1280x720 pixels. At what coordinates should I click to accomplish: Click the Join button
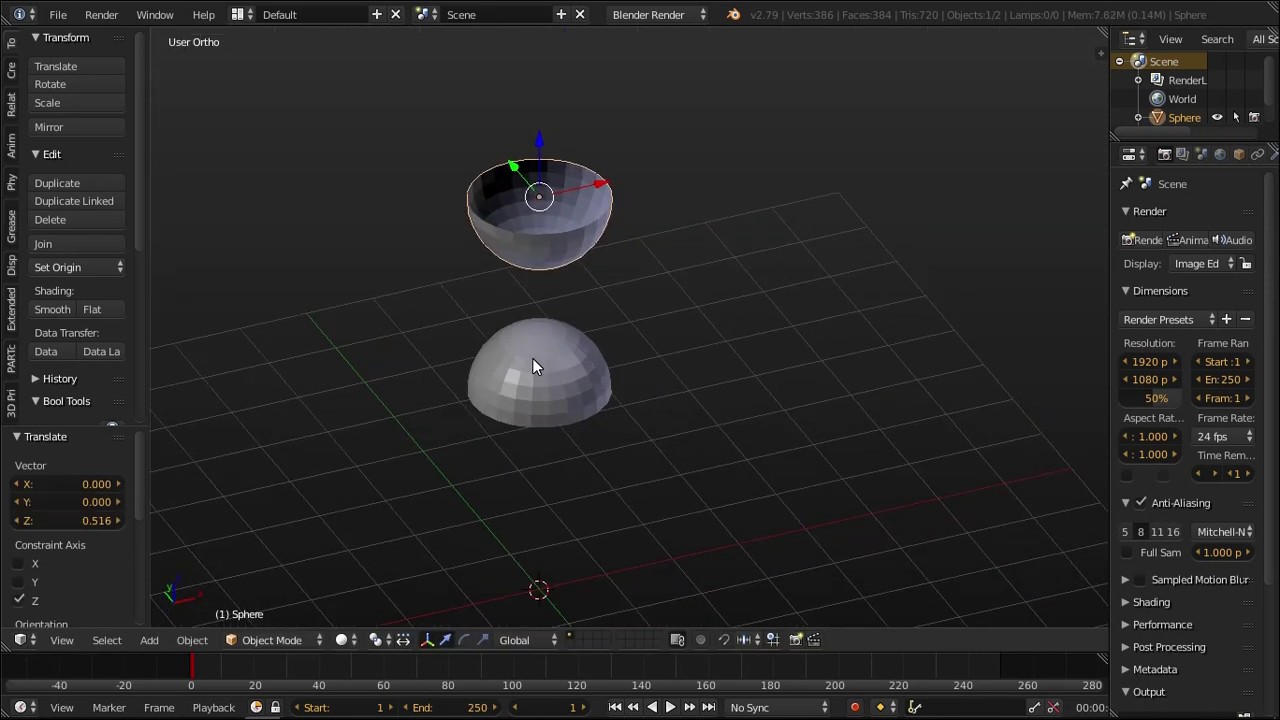pyautogui.click(x=78, y=244)
